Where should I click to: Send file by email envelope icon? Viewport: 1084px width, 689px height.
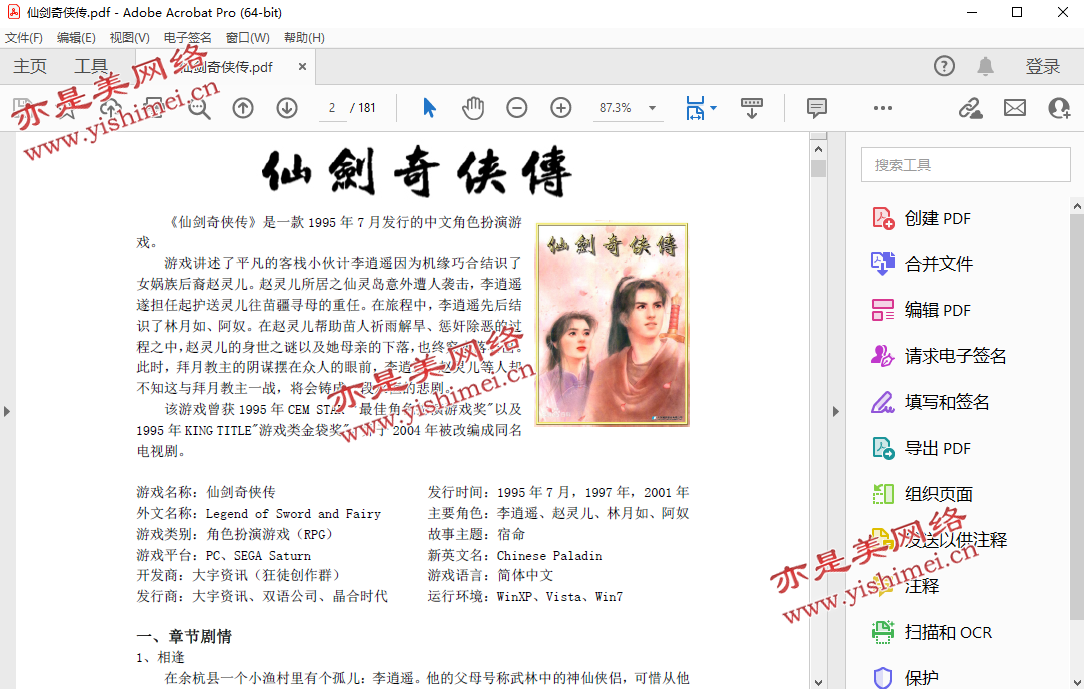coord(1015,108)
